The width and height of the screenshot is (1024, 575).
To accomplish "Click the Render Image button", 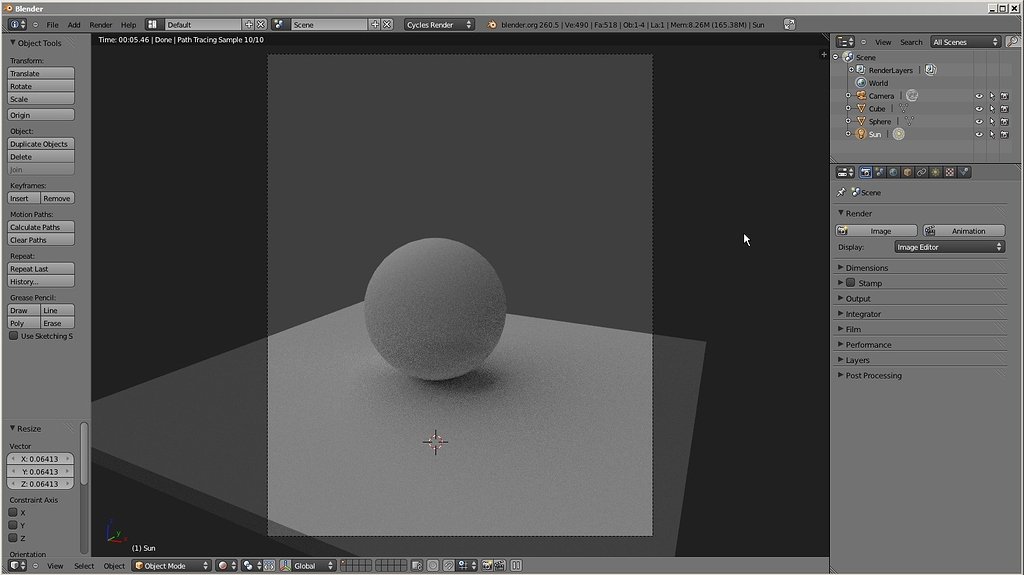I will (876, 231).
